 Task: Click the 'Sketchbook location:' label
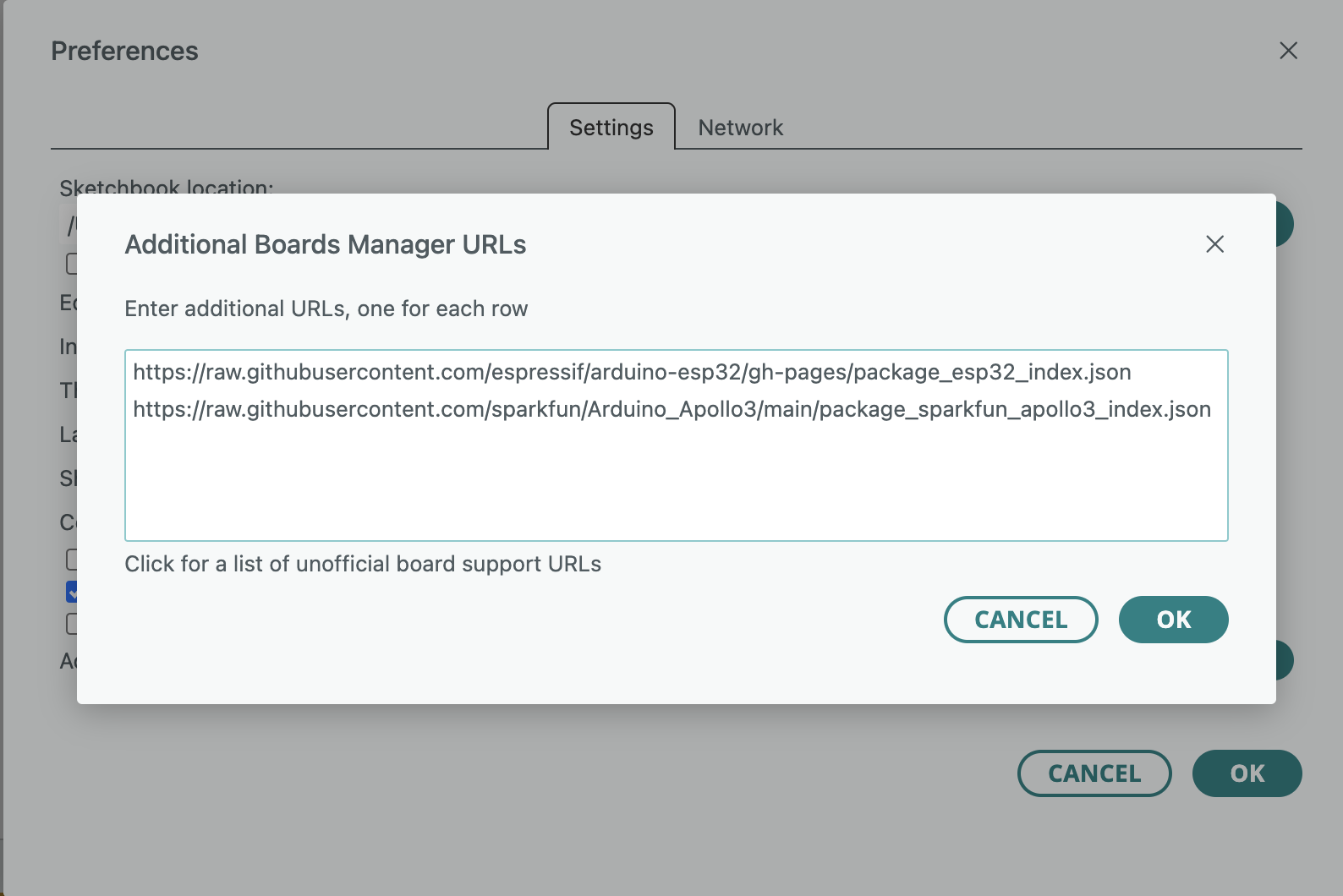167,187
